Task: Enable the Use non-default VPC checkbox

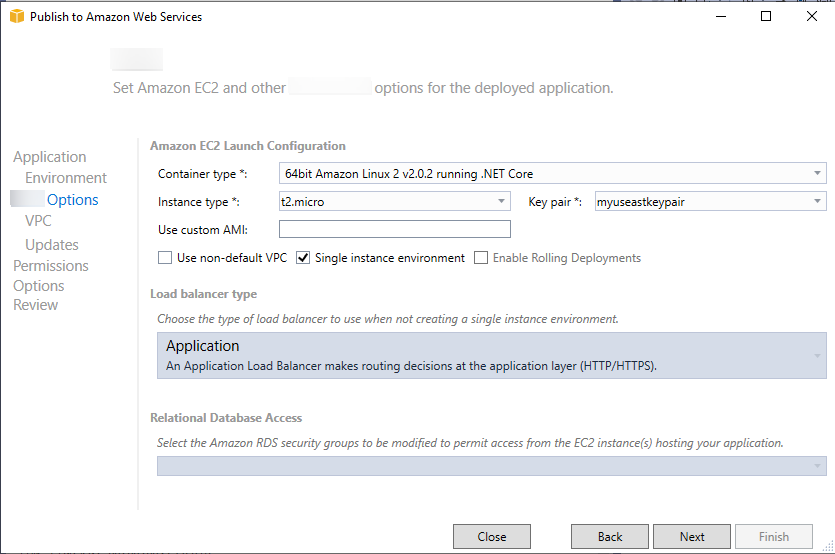Action: tap(165, 258)
